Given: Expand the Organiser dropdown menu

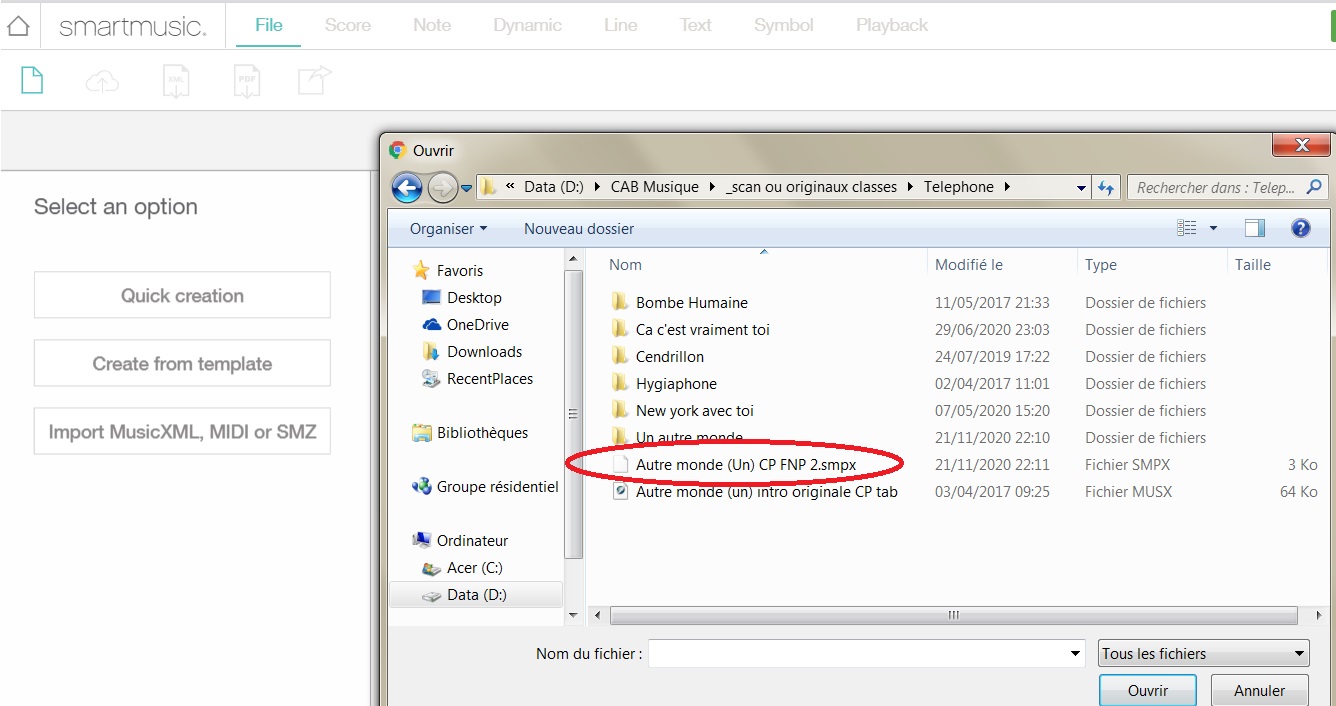Looking at the screenshot, I should point(448,229).
